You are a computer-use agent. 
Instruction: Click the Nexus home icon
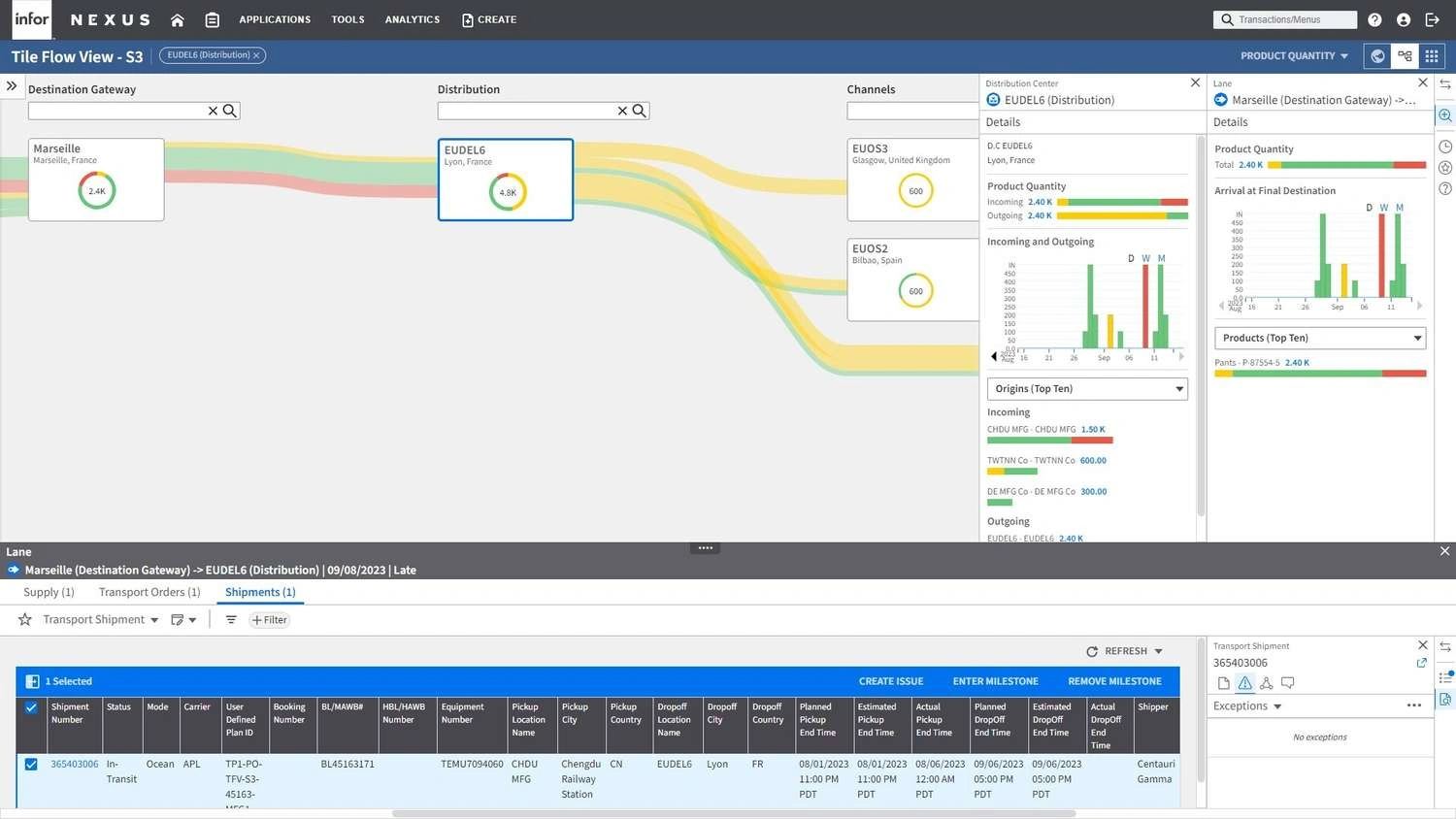[177, 19]
